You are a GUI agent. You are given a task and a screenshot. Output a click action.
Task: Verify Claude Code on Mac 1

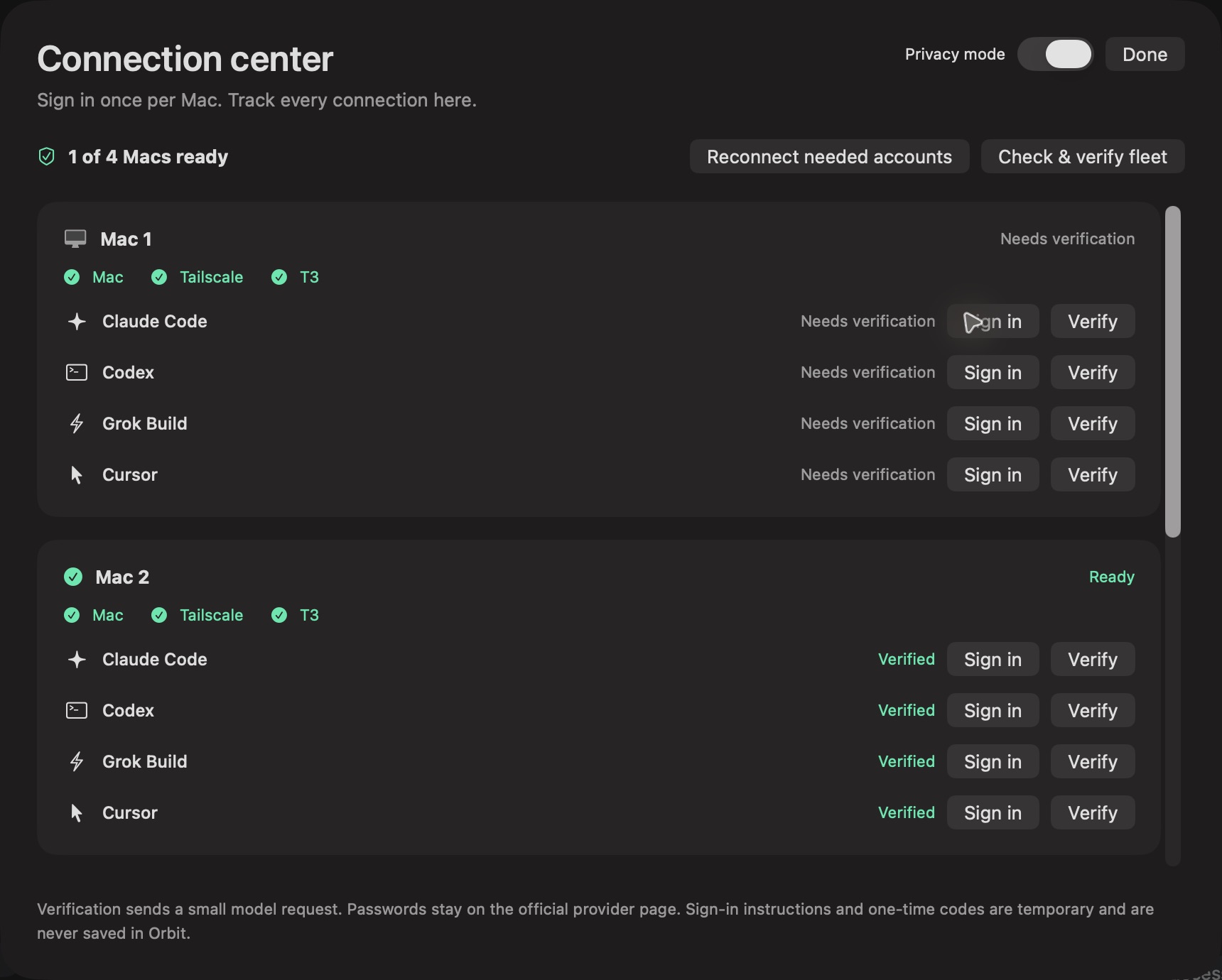(x=1093, y=321)
